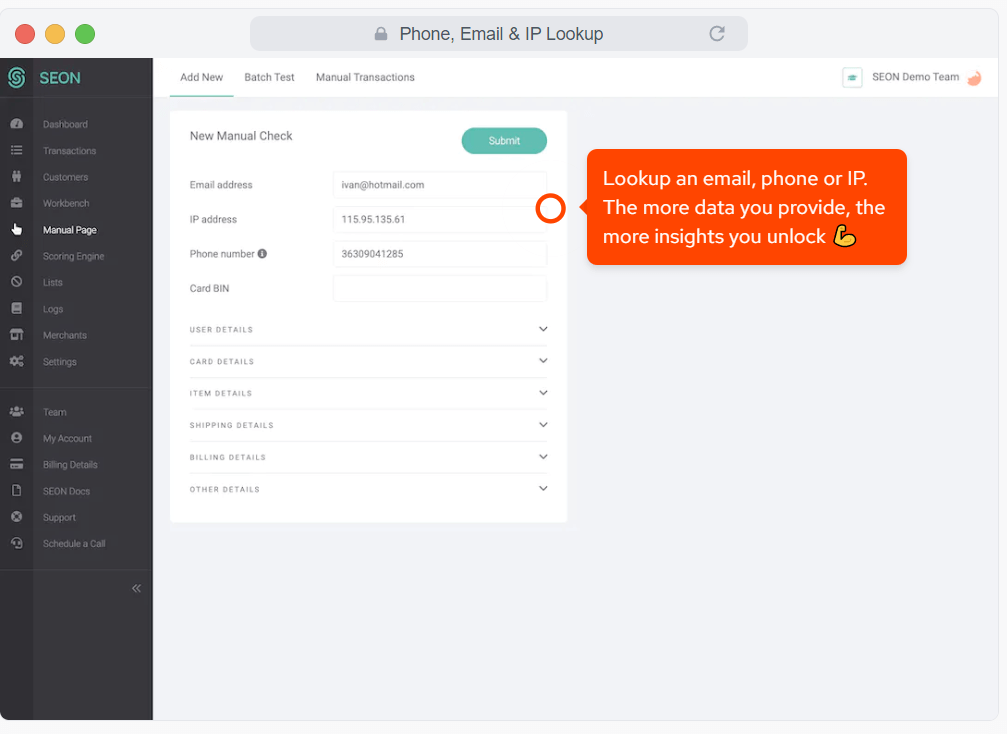Open Logs in the sidebar
1007x734 pixels.
[53, 309]
